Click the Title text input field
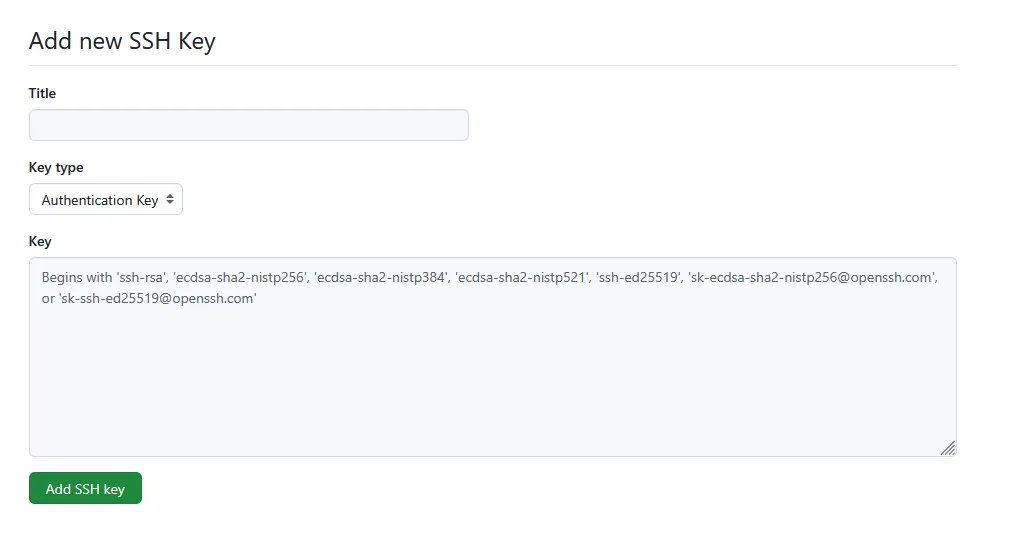1009x555 pixels. [x=248, y=125]
